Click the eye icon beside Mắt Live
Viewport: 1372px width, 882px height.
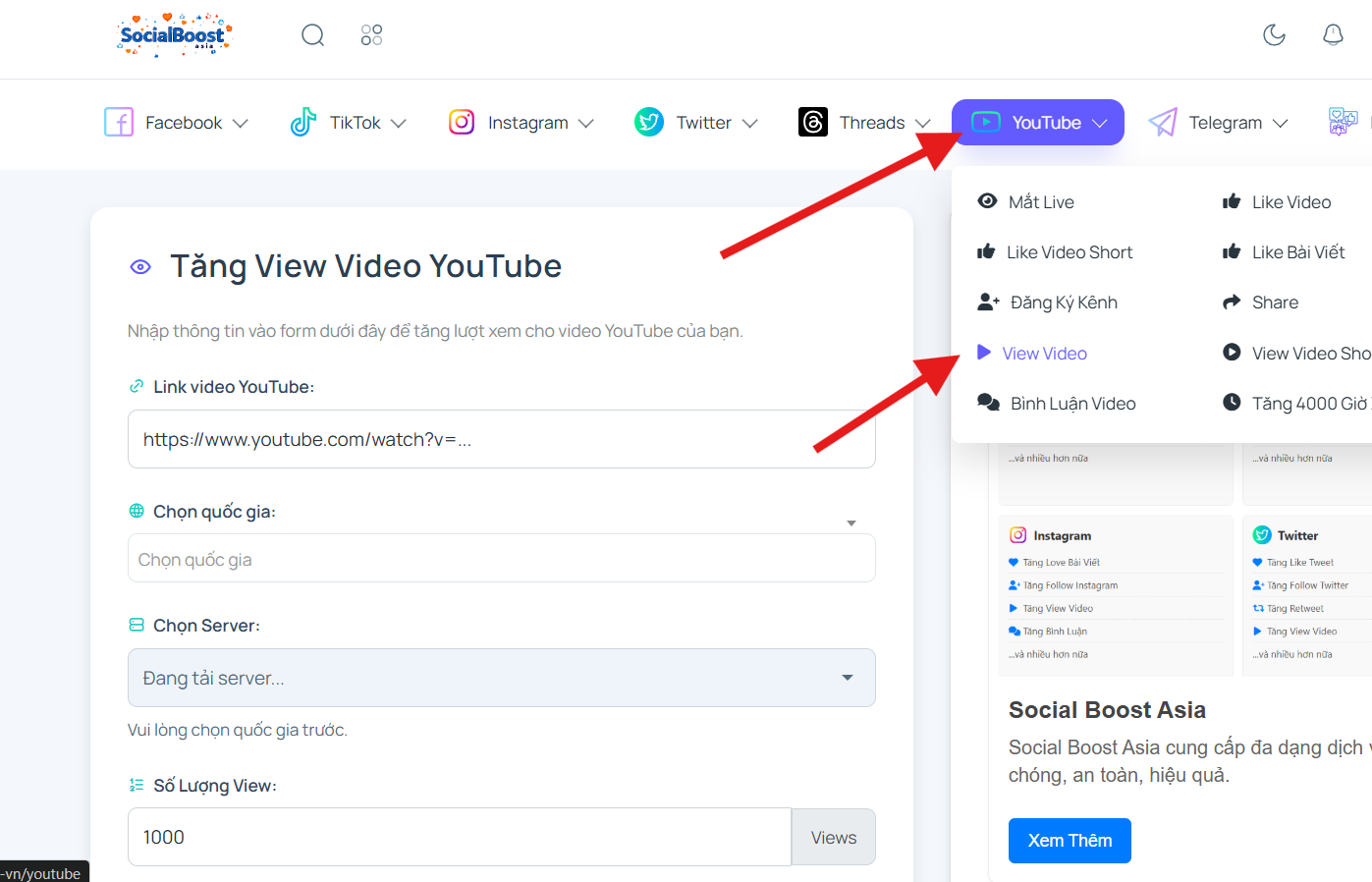tap(988, 200)
